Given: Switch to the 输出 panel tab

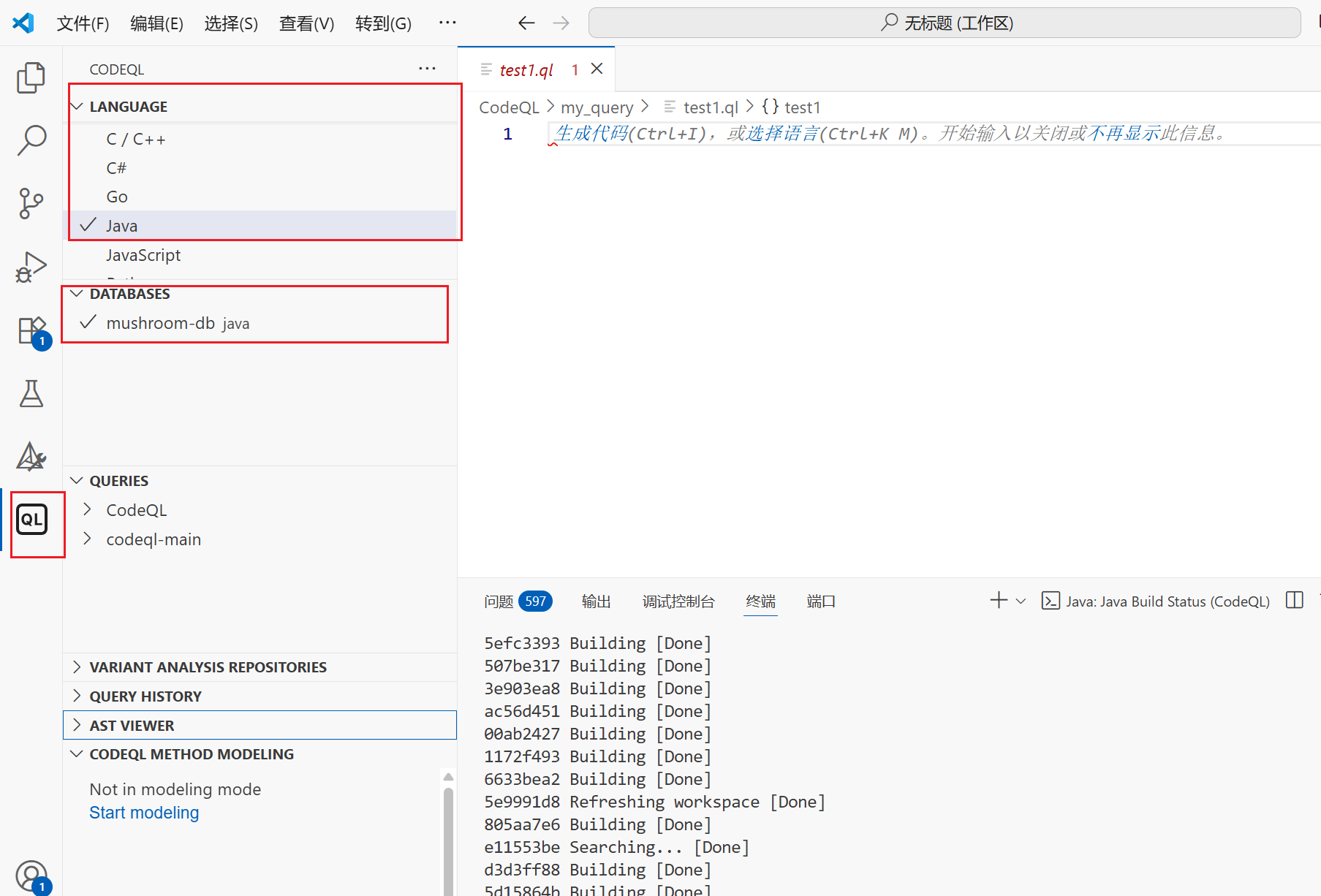Looking at the screenshot, I should tap(596, 601).
